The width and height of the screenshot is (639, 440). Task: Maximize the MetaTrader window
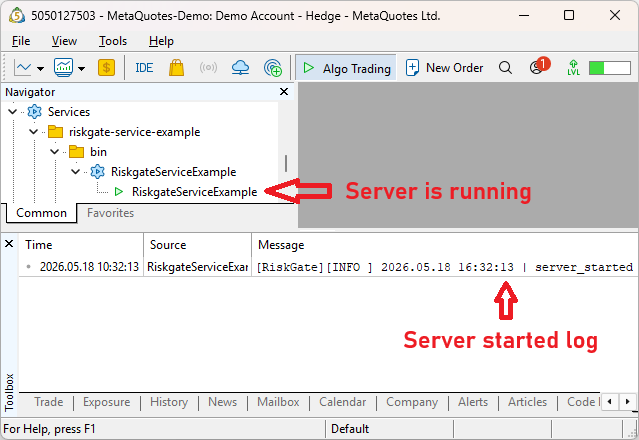[x=569, y=15]
